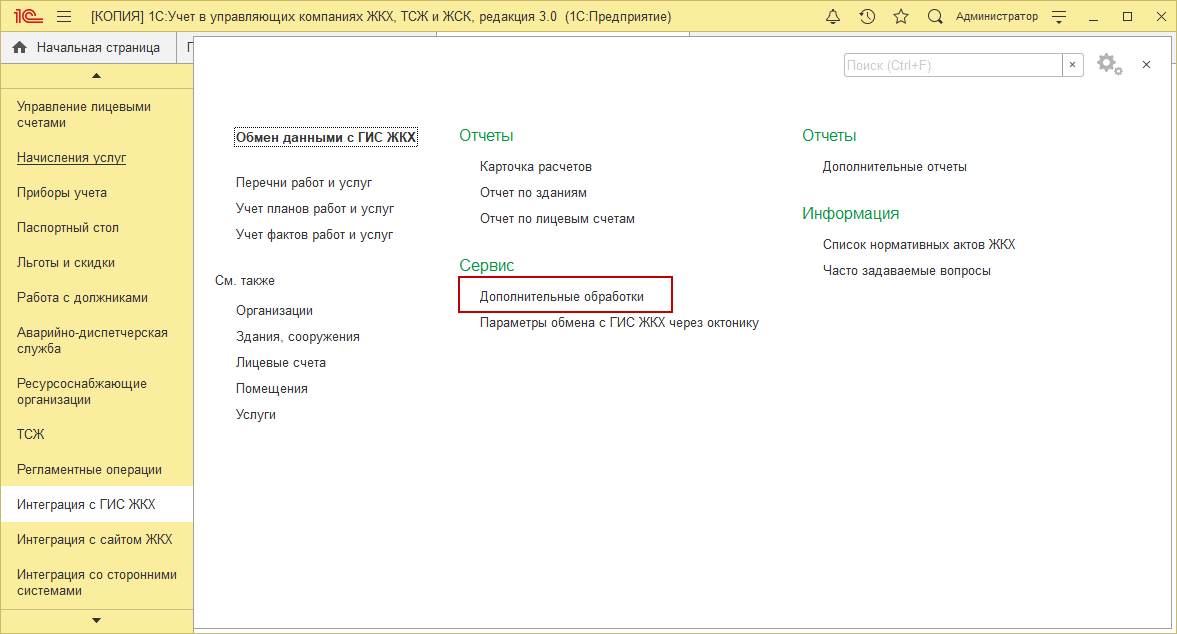Open Услуги link

256,414
